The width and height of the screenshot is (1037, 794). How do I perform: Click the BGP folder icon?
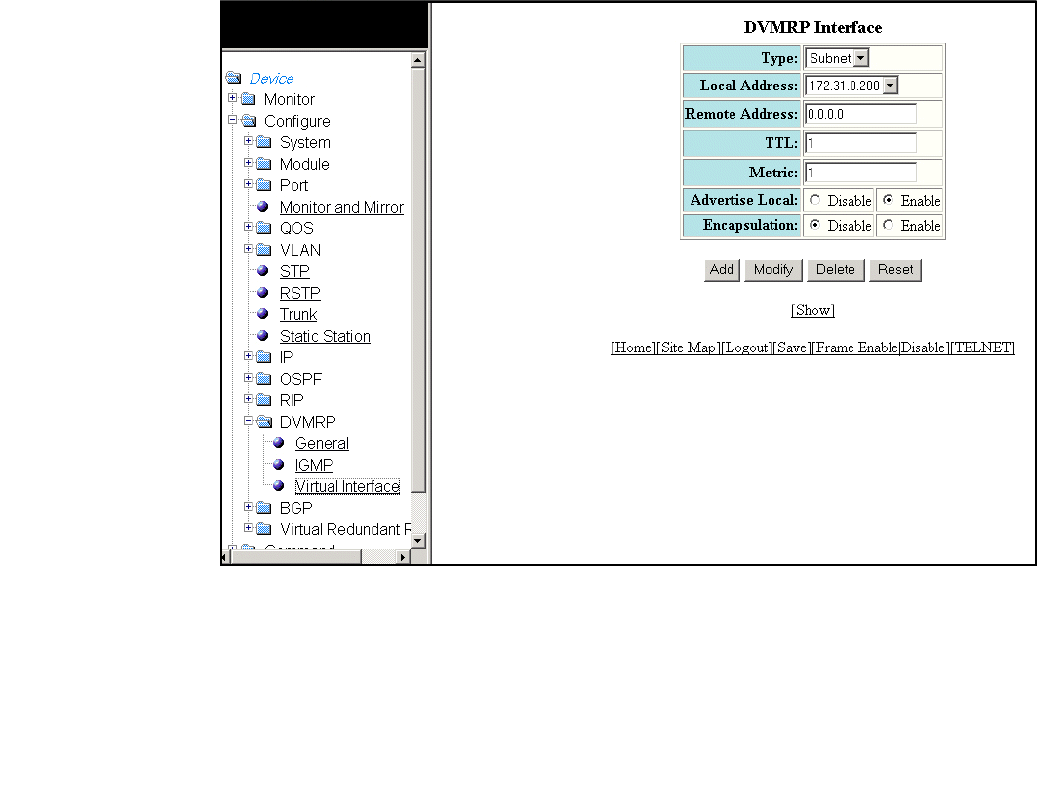pos(264,508)
